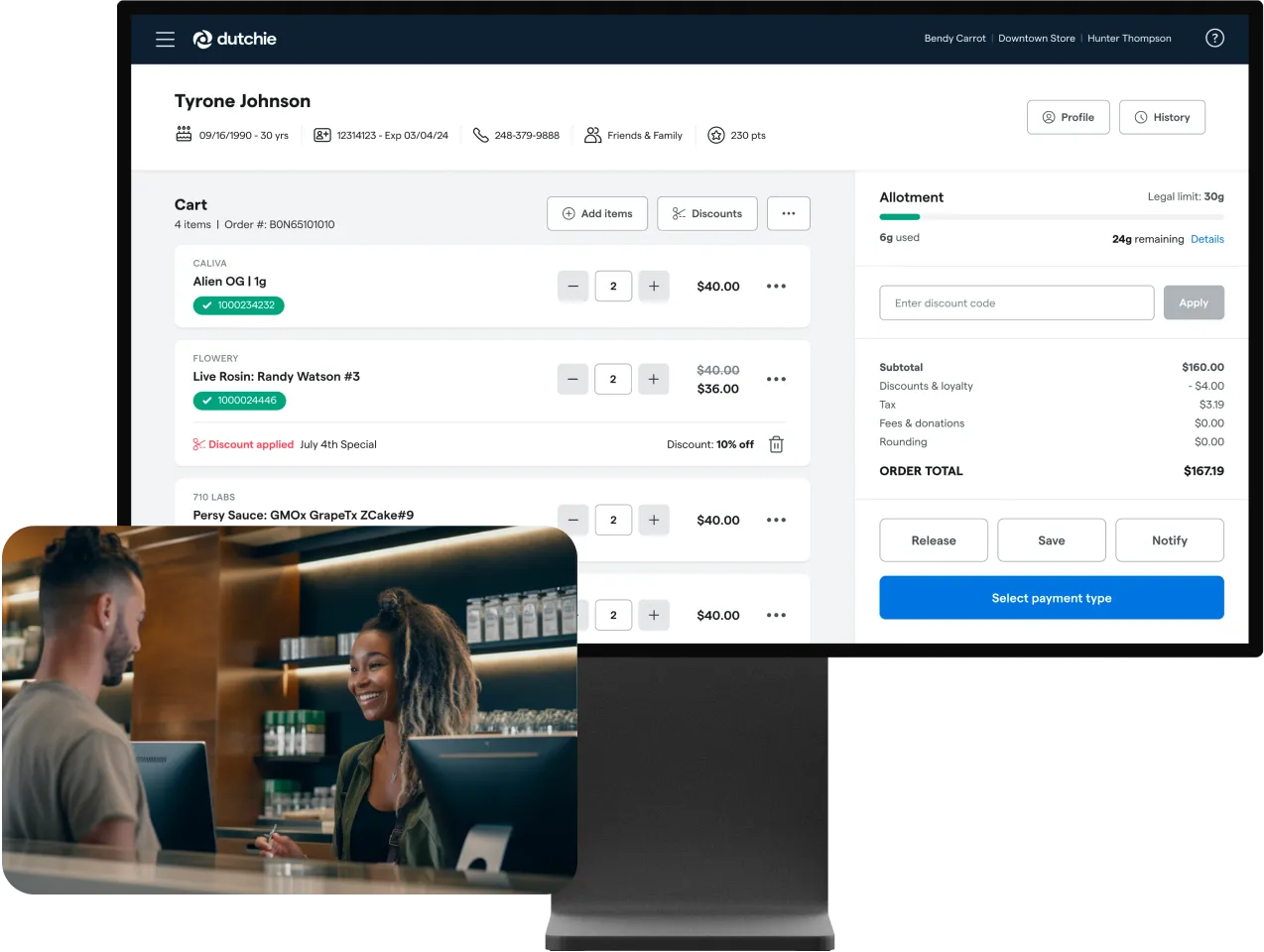Click the 1000234232 package tag
The width and height of the screenshot is (1264, 952).
click(239, 305)
